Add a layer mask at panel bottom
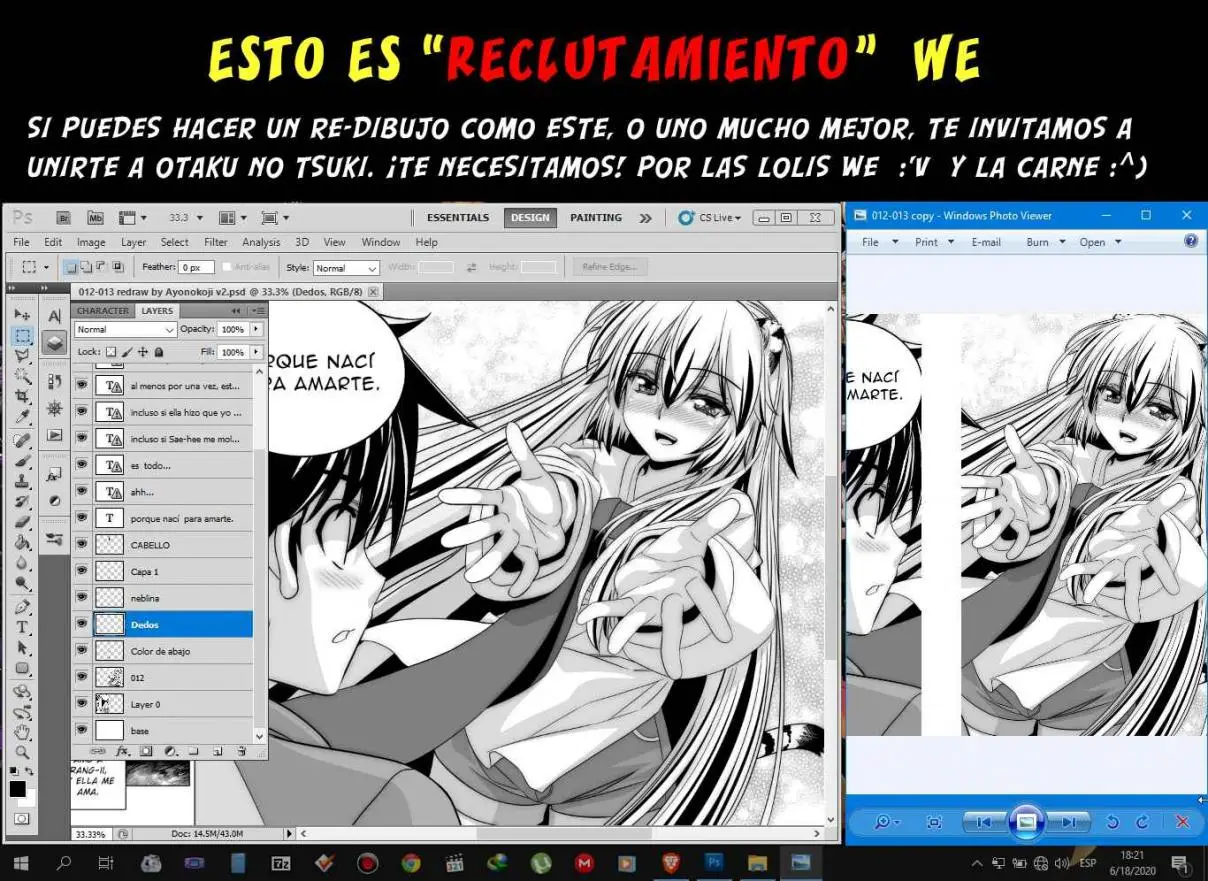 pyautogui.click(x=146, y=750)
